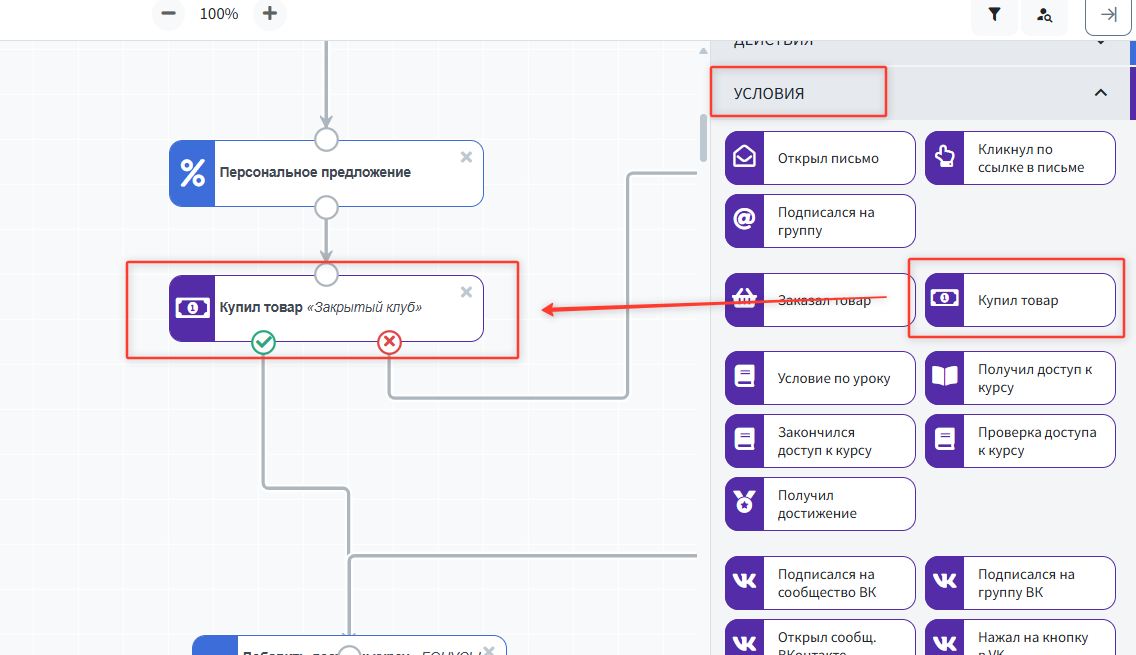
Task: Open the filter funnel icon
Action: pyautogui.click(x=995, y=15)
